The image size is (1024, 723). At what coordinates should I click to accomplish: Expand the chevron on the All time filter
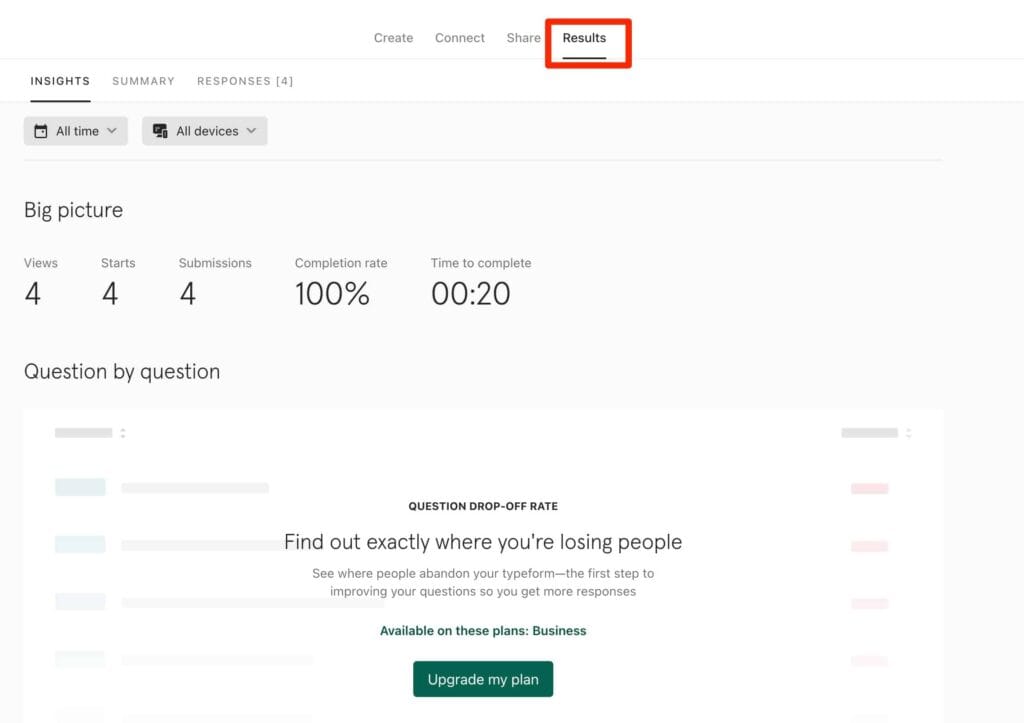coord(111,130)
